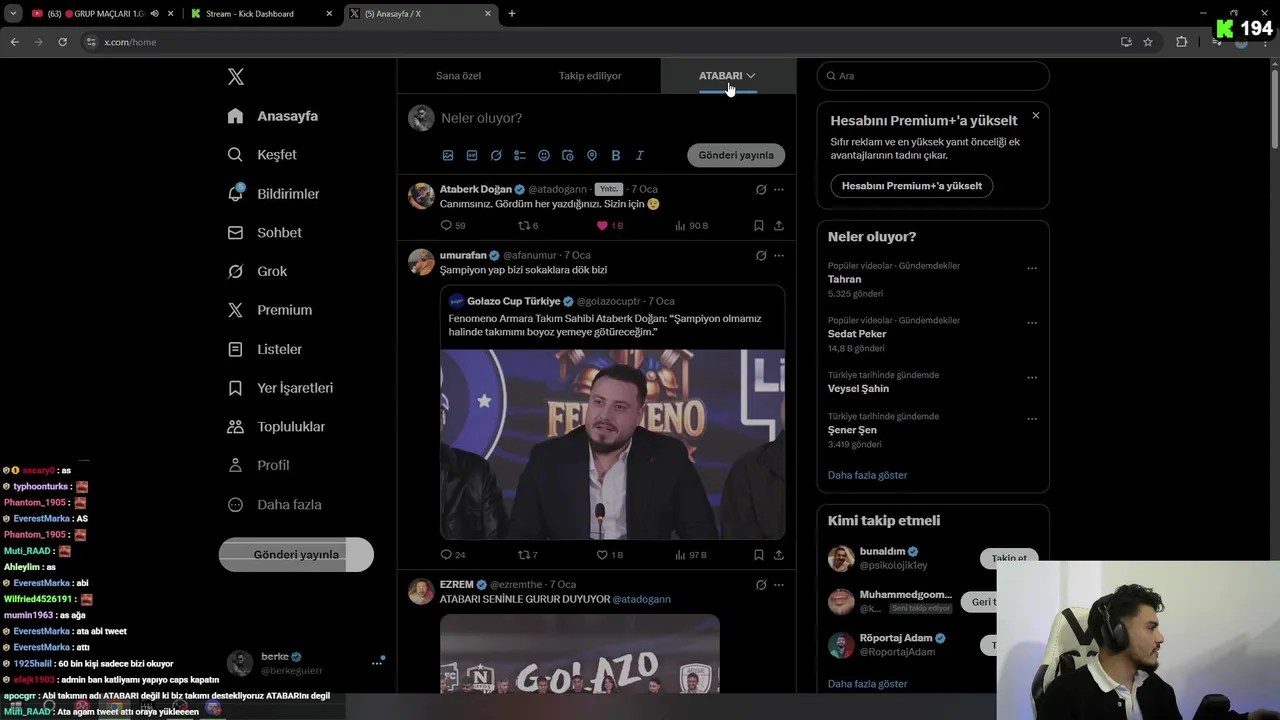Click composer Gönderi yayınla button
The image size is (1280, 720).
pos(736,156)
